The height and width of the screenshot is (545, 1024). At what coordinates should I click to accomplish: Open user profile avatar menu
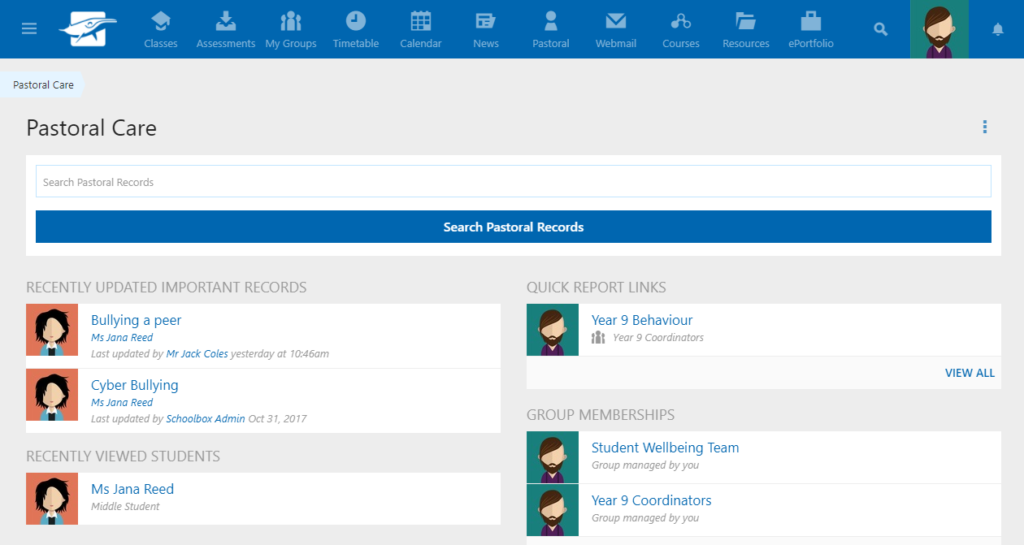click(x=939, y=29)
